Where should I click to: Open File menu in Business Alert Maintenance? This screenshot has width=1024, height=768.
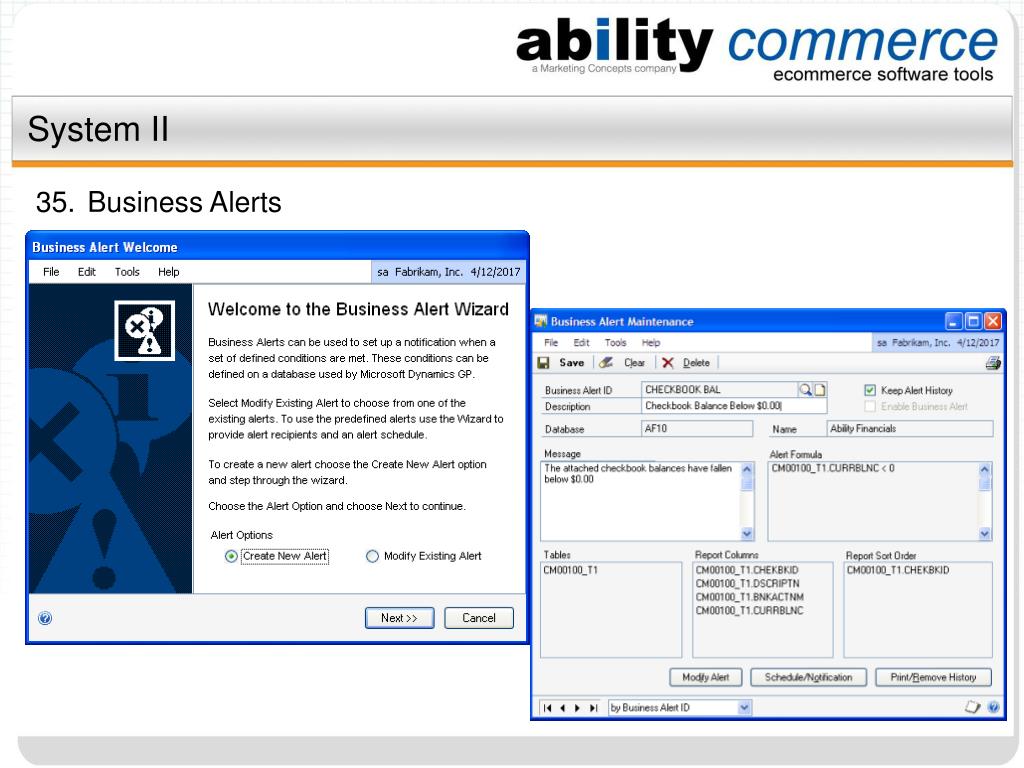(x=551, y=342)
